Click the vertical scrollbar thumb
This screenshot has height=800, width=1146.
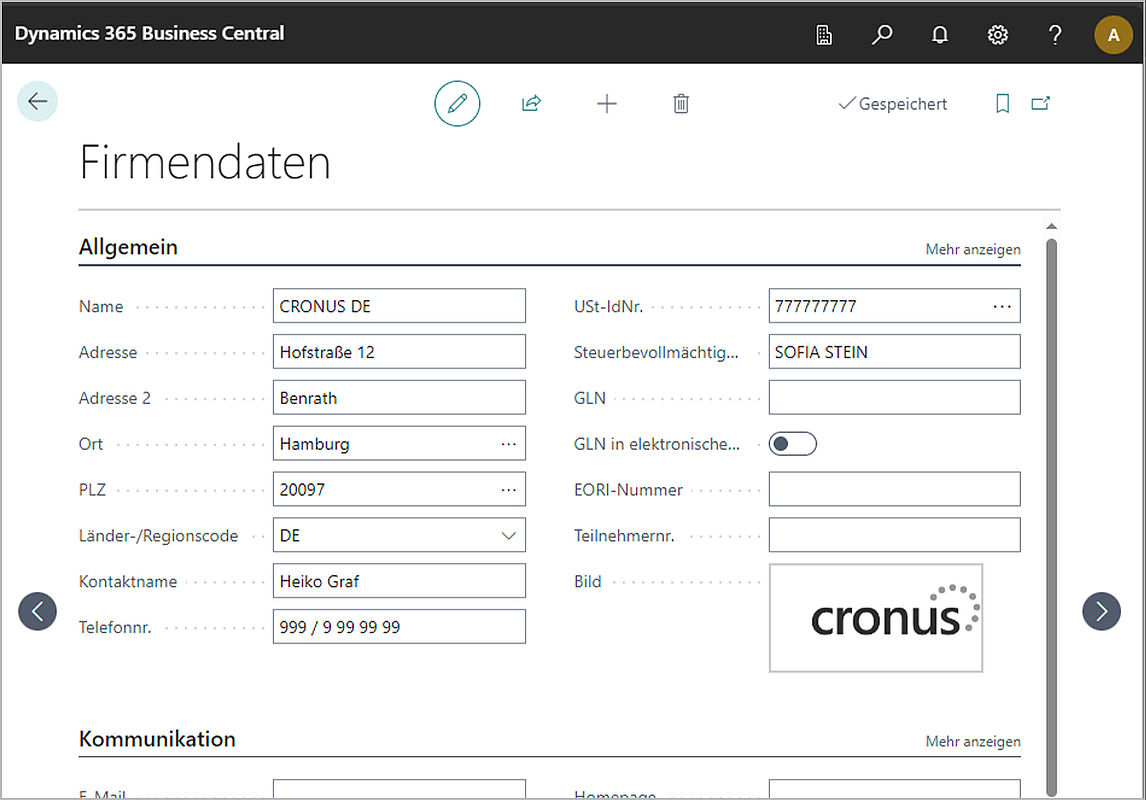(x=1051, y=517)
